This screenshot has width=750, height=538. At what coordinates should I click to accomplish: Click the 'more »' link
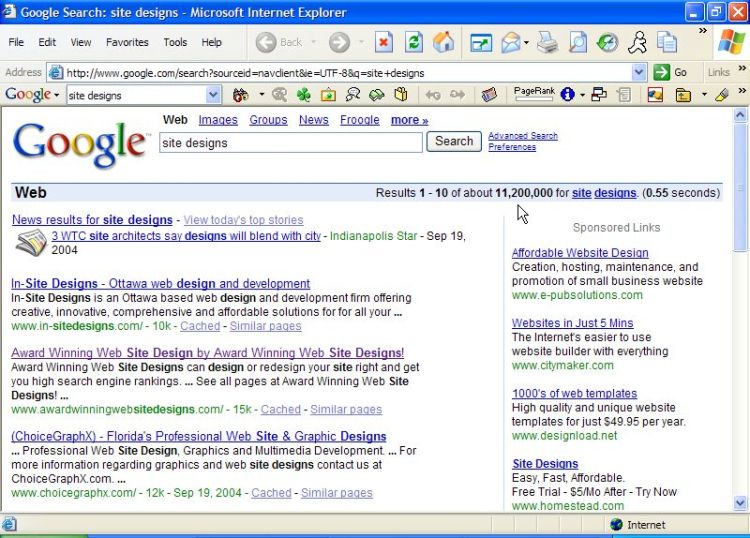tap(409, 120)
